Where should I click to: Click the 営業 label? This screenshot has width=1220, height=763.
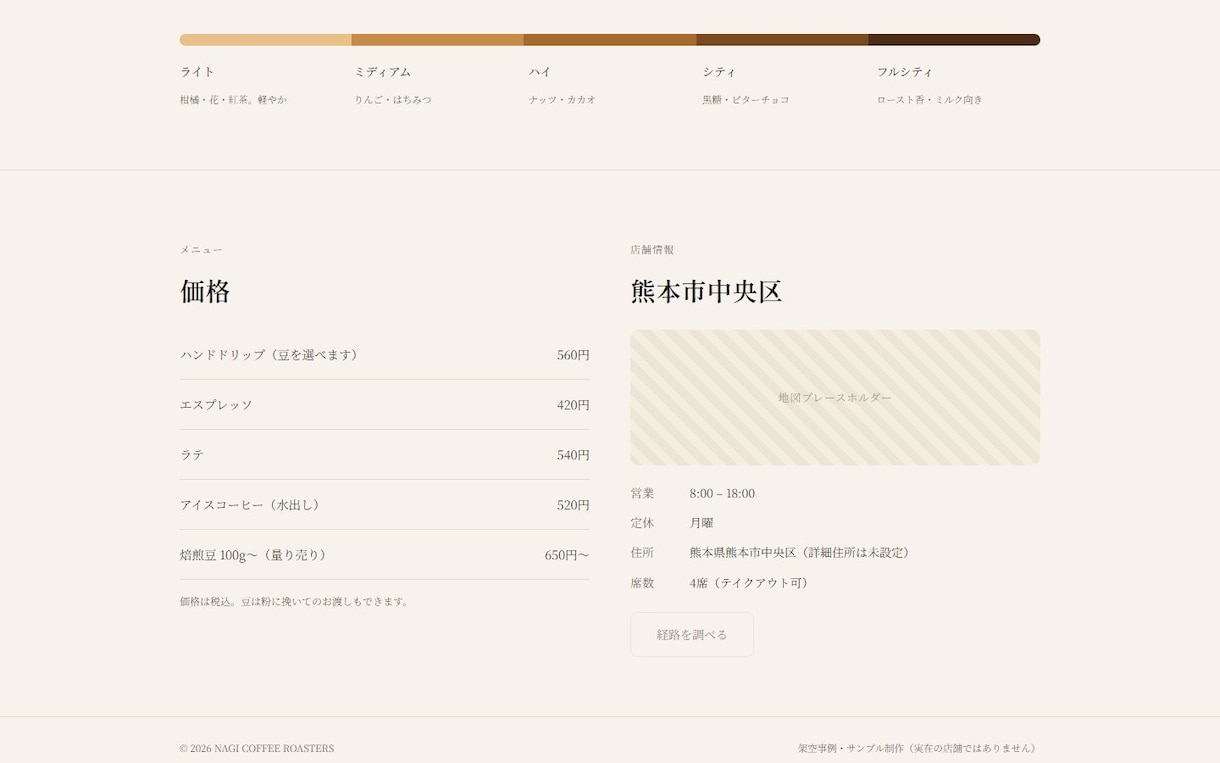tap(642, 493)
